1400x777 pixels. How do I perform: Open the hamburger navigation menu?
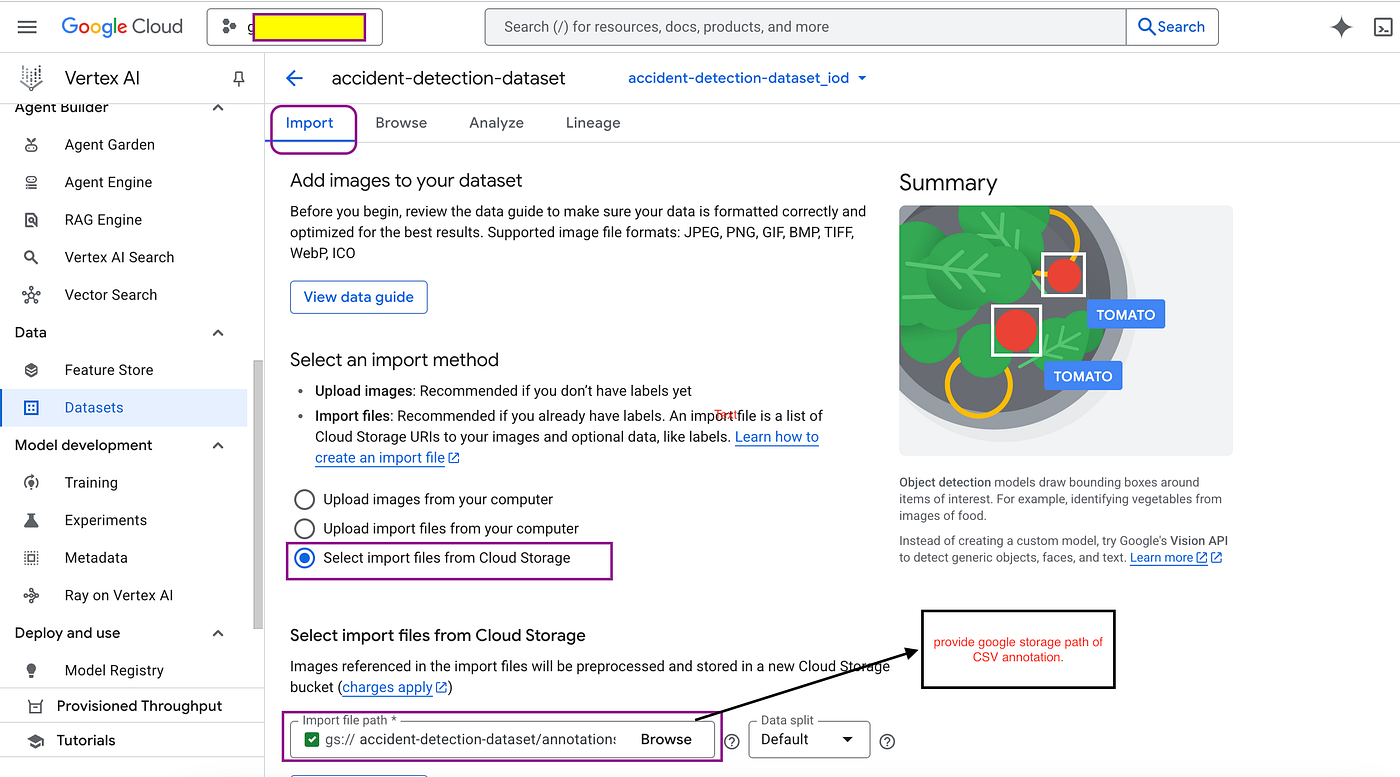coord(27,27)
